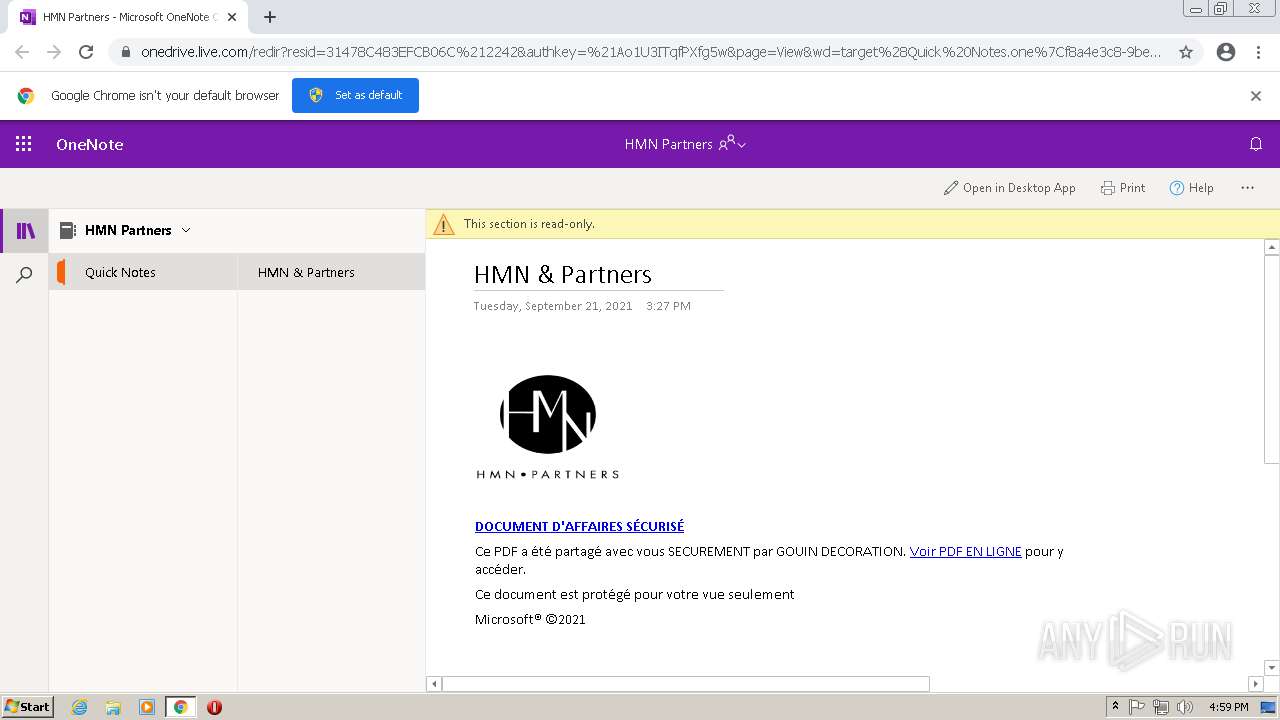The image size is (1280, 720).
Task: Click the browser back arrow
Action: (22, 52)
